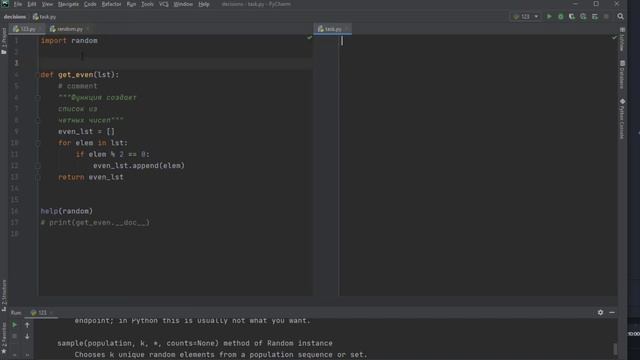Click the def get_even(lst) line
The image size is (640, 360).
point(80,75)
